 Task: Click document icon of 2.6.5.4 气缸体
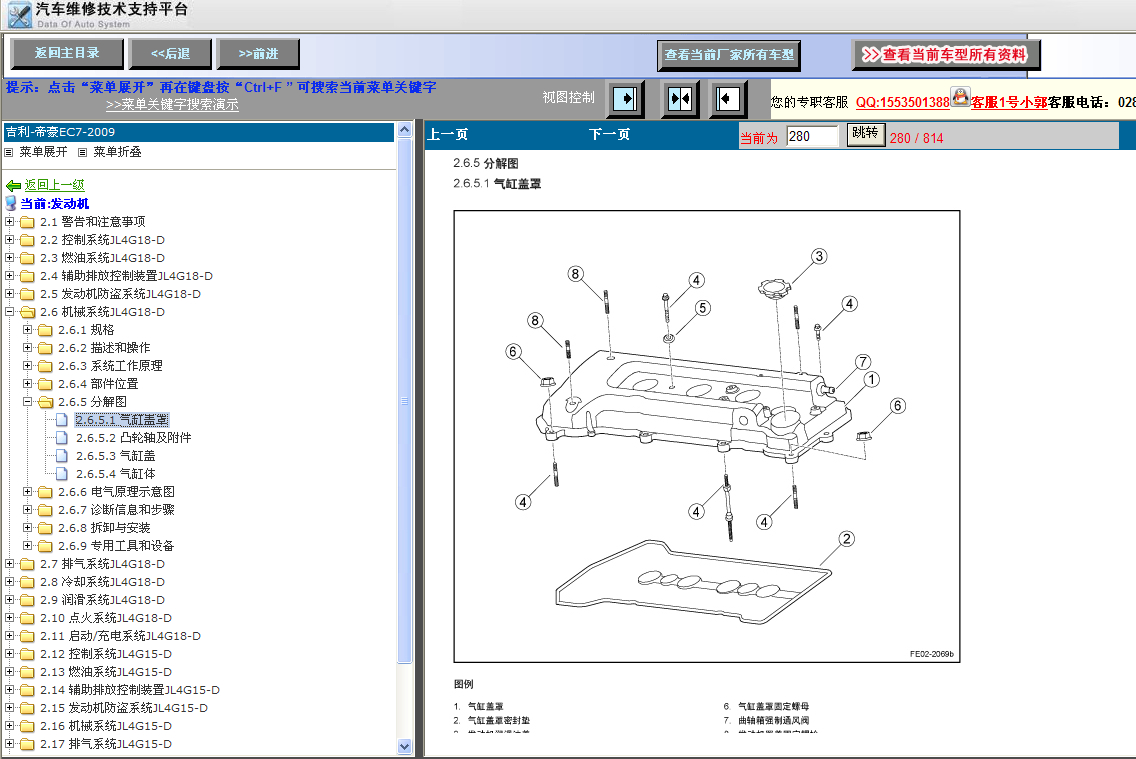click(62, 474)
